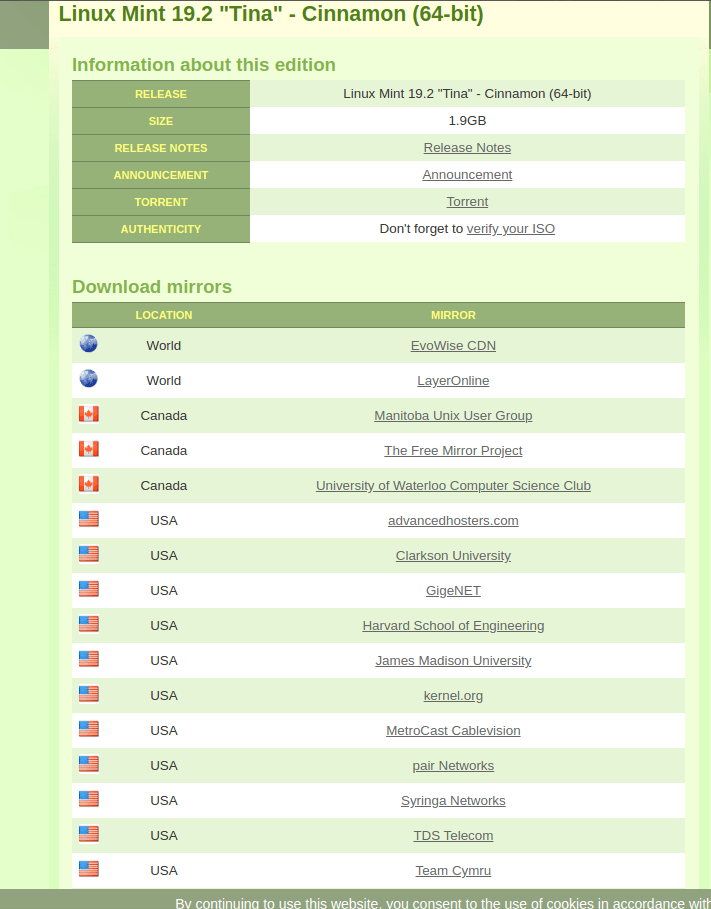Screen dimensions: 711x909
Task: Click Canada text in Manitoba Unix row
Action: (x=164, y=416)
